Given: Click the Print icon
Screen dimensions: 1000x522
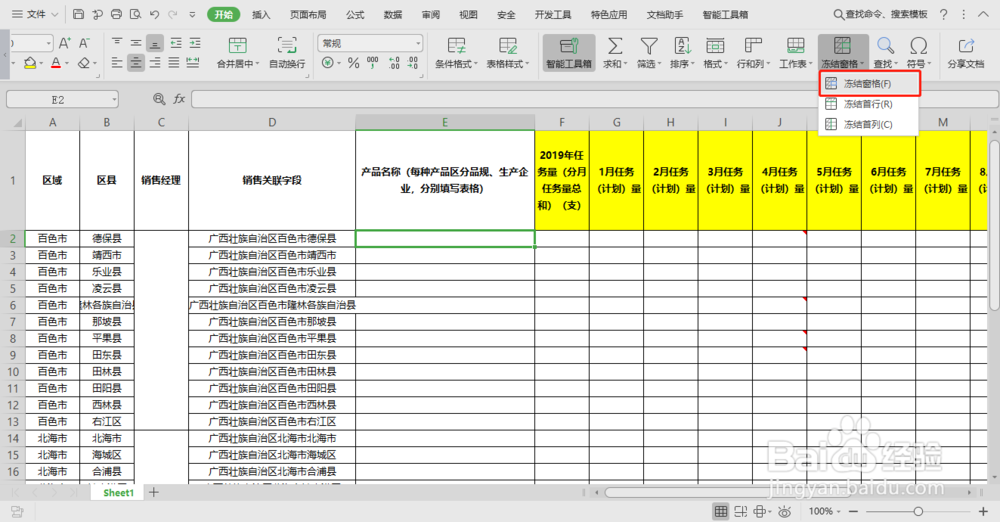Looking at the screenshot, I should pyautogui.click(x=116, y=14).
